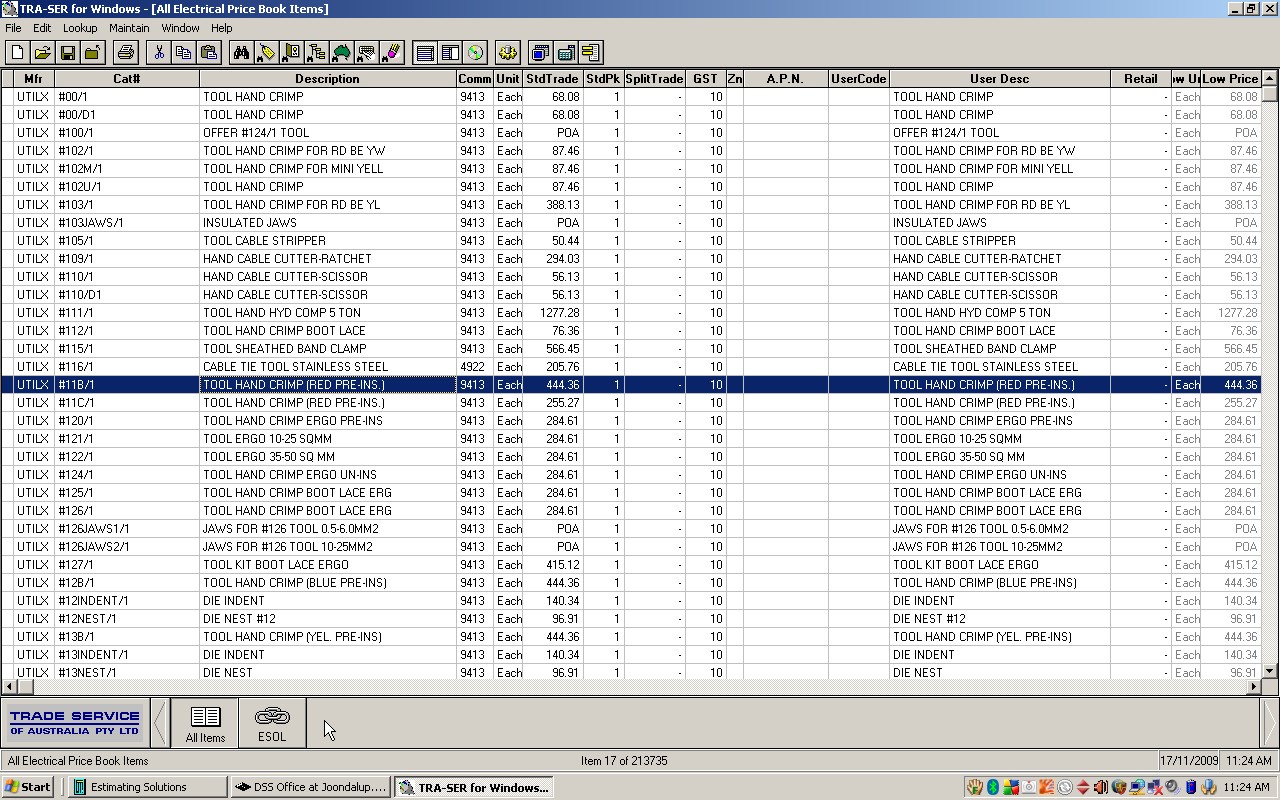Image resolution: width=1280 pixels, height=800 pixels.
Task: Click the Low Price column header
Action: pyautogui.click(x=1231, y=79)
